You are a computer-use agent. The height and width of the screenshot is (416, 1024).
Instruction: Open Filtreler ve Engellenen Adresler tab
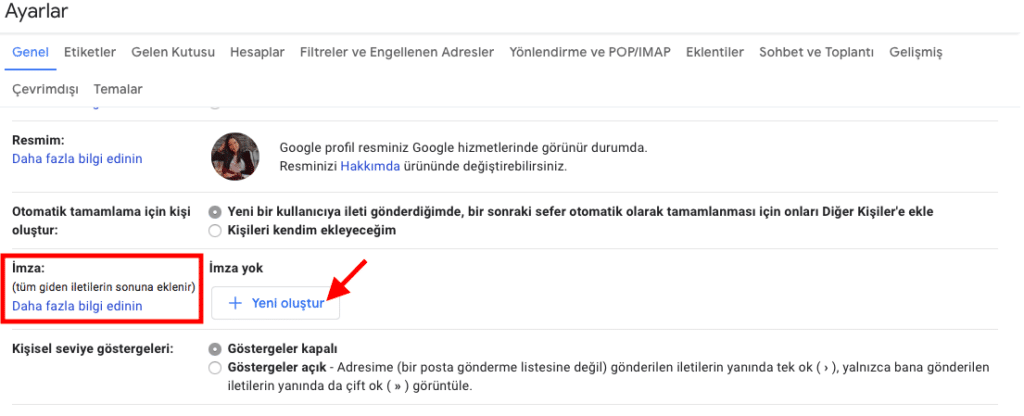[397, 52]
